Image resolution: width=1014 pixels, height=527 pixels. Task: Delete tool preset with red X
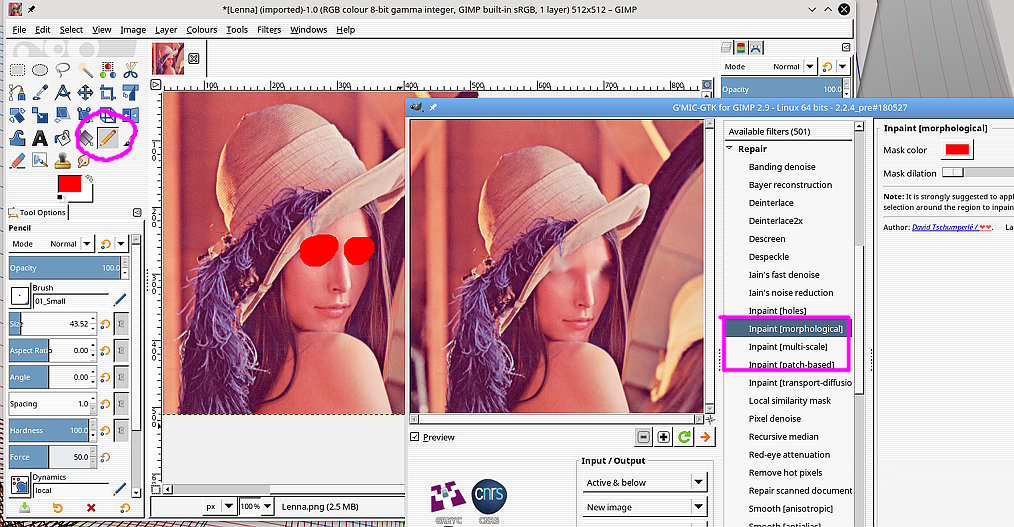click(x=91, y=508)
